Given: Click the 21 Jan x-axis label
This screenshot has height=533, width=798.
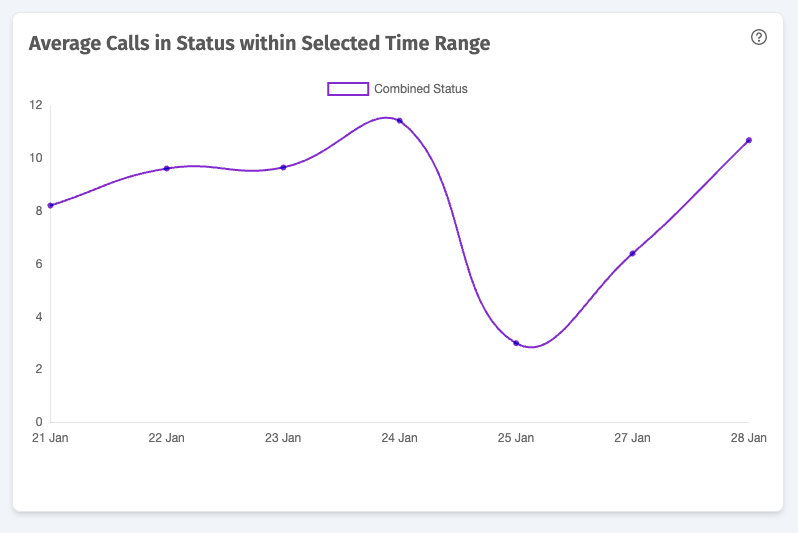Looking at the screenshot, I should tap(50, 438).
